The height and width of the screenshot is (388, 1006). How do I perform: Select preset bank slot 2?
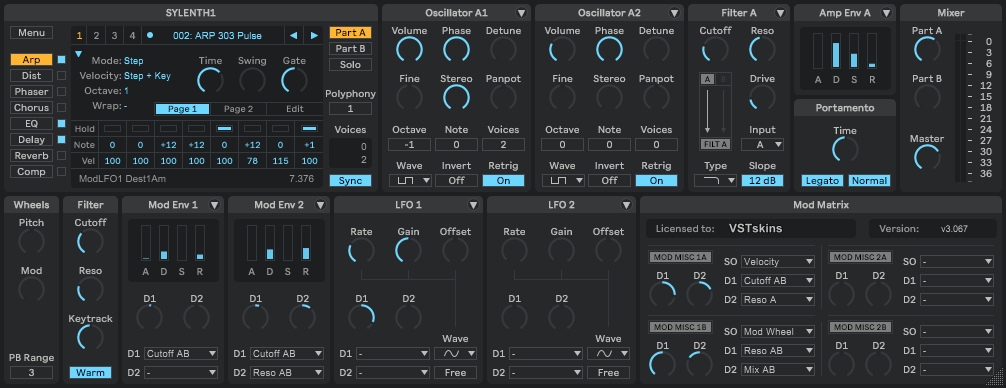(96, 35)
